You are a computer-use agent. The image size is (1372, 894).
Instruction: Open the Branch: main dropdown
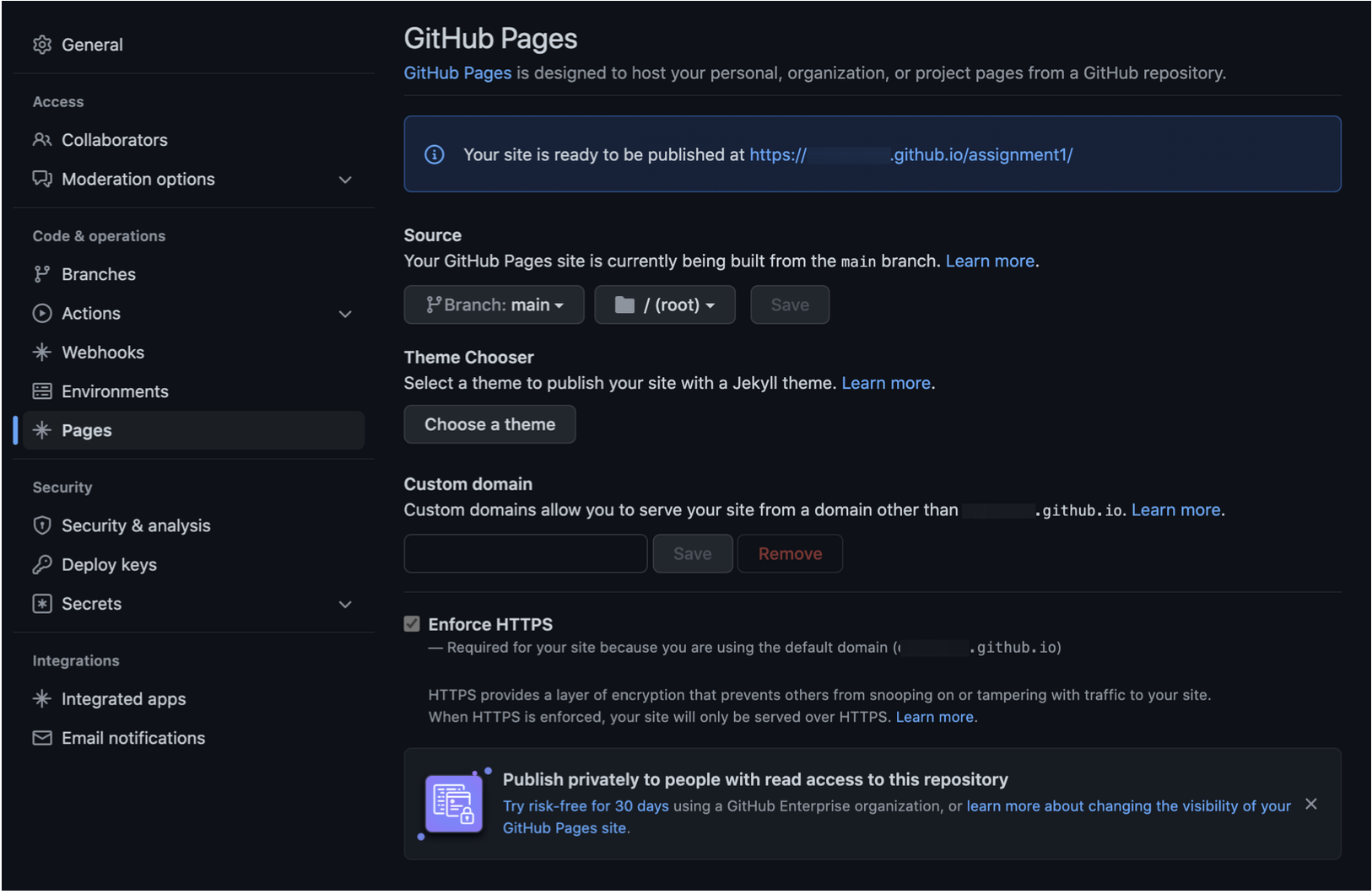[494, 305]
